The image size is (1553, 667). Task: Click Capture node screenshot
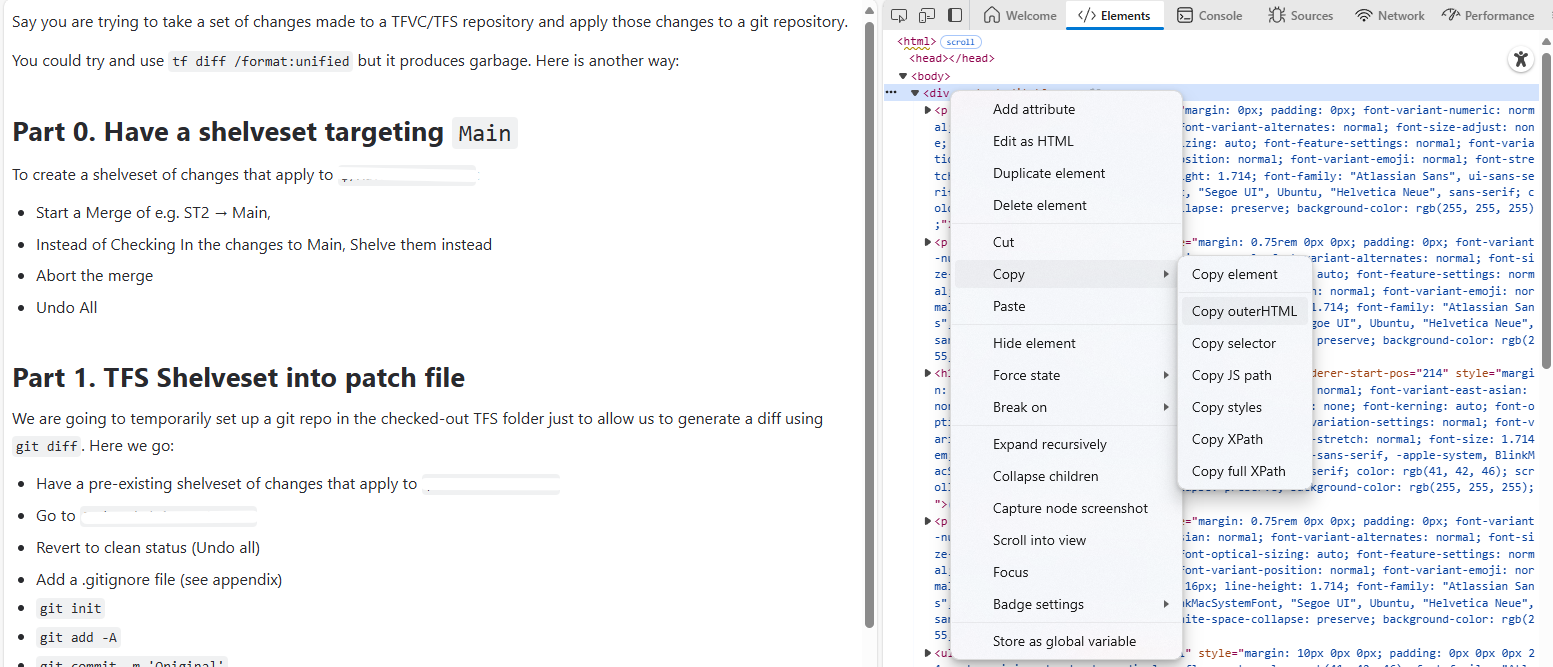1071,508
